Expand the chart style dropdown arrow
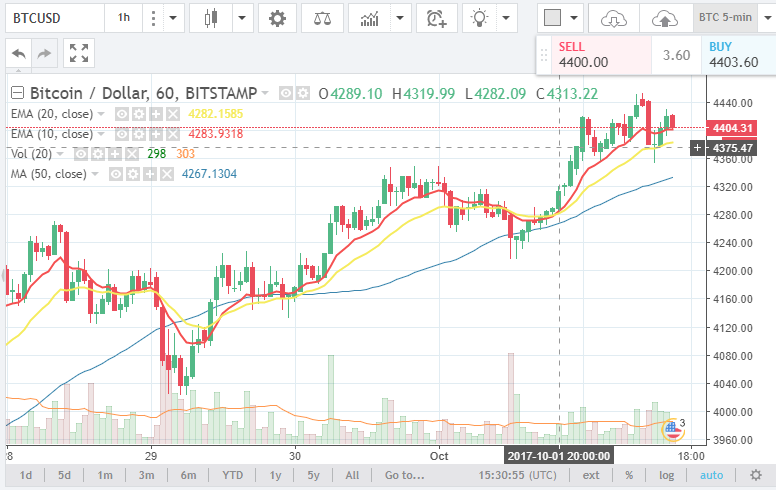This screenshot has height=490, width=776. point(242,18)
